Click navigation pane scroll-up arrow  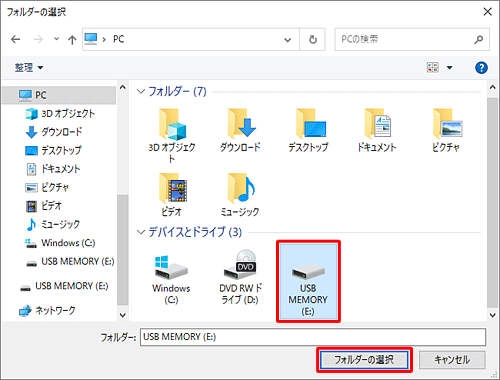[123, 87]
